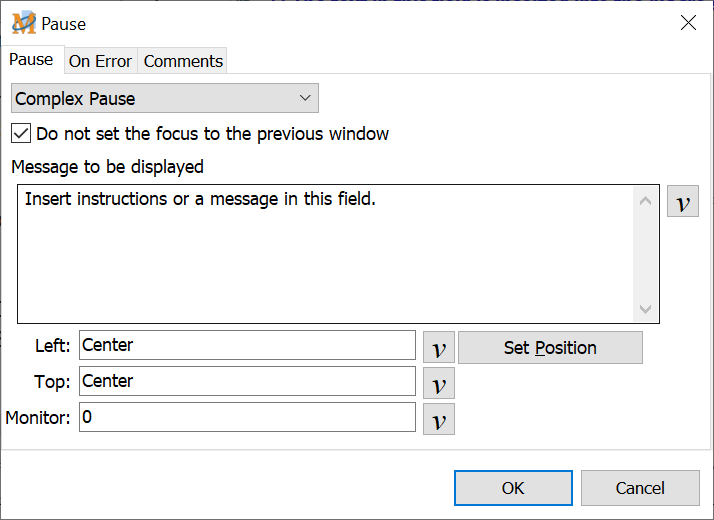Screen dimensions: 714x520
Task: Switch to the On Error tab
Action: pos(100,61)
